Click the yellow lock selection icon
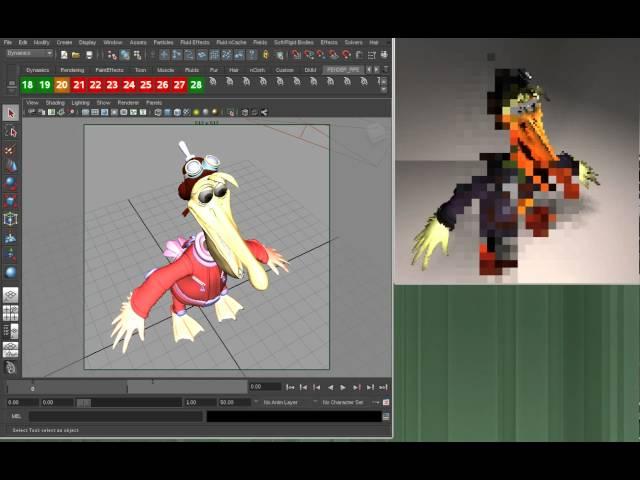The height and width of the screenshot is (480, 640). (266, 55)
